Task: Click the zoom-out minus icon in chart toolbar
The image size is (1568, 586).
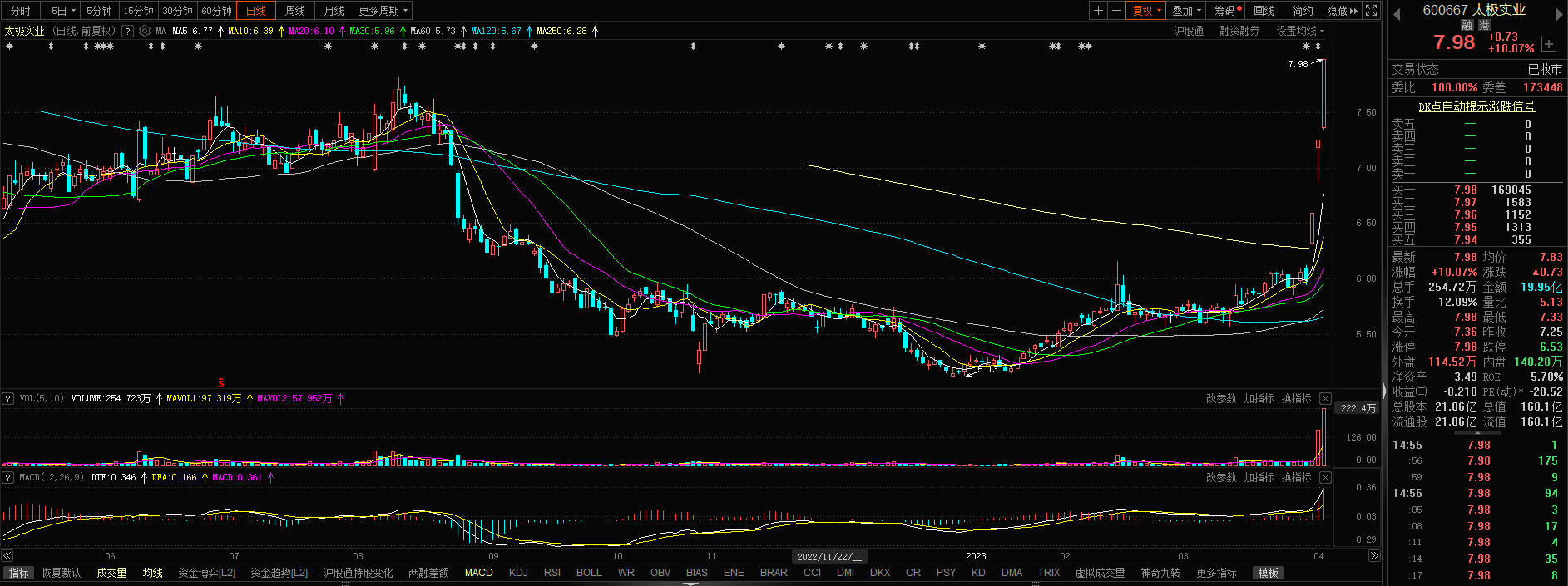Action: pyautogui.click(x=1116, y=11)
